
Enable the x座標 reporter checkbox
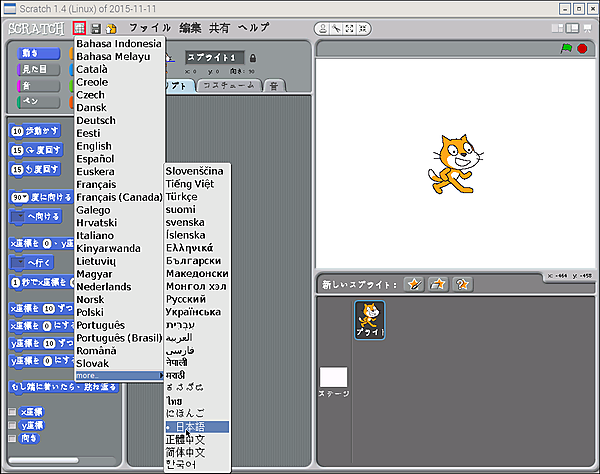tap(12, 411)
